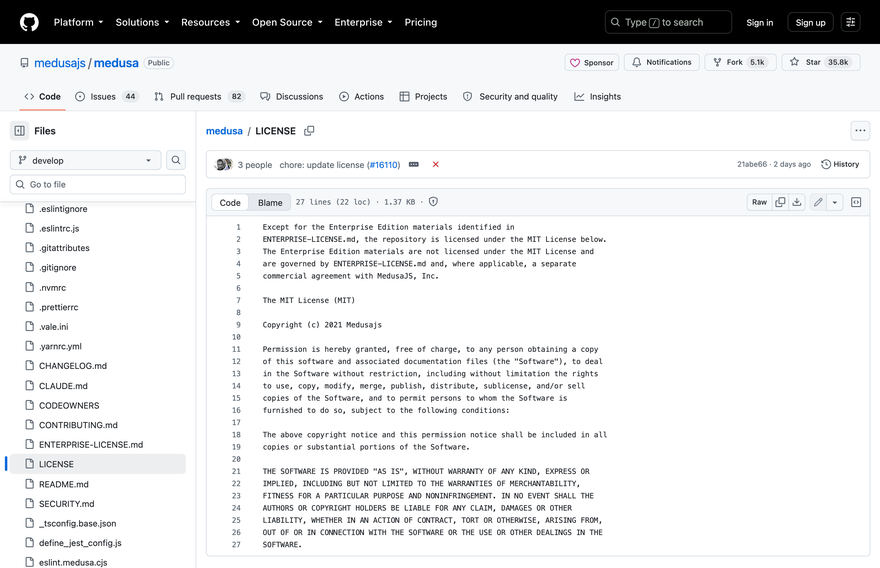
Task: Open the symbols panel icon
Action: (x=856, y=202)
